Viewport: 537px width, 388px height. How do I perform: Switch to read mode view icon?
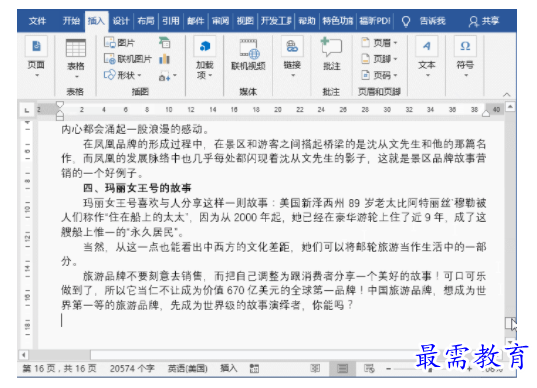(315, 368)
